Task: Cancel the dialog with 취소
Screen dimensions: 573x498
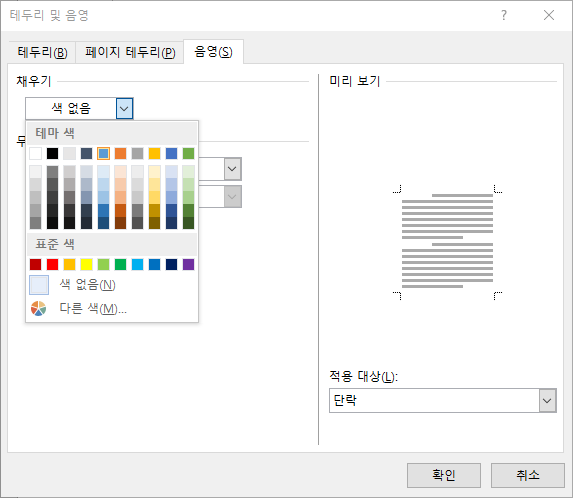Action: pyautogui.click(x=528, y=475)
